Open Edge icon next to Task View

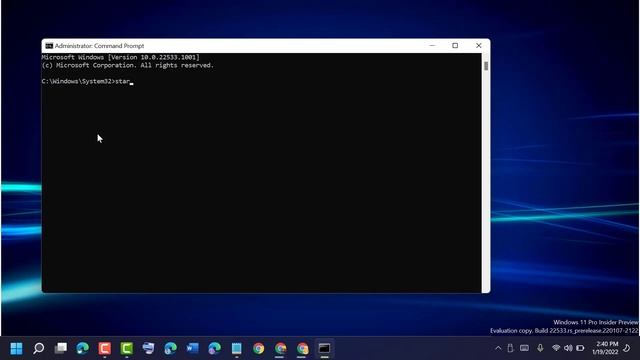point(82,348)
